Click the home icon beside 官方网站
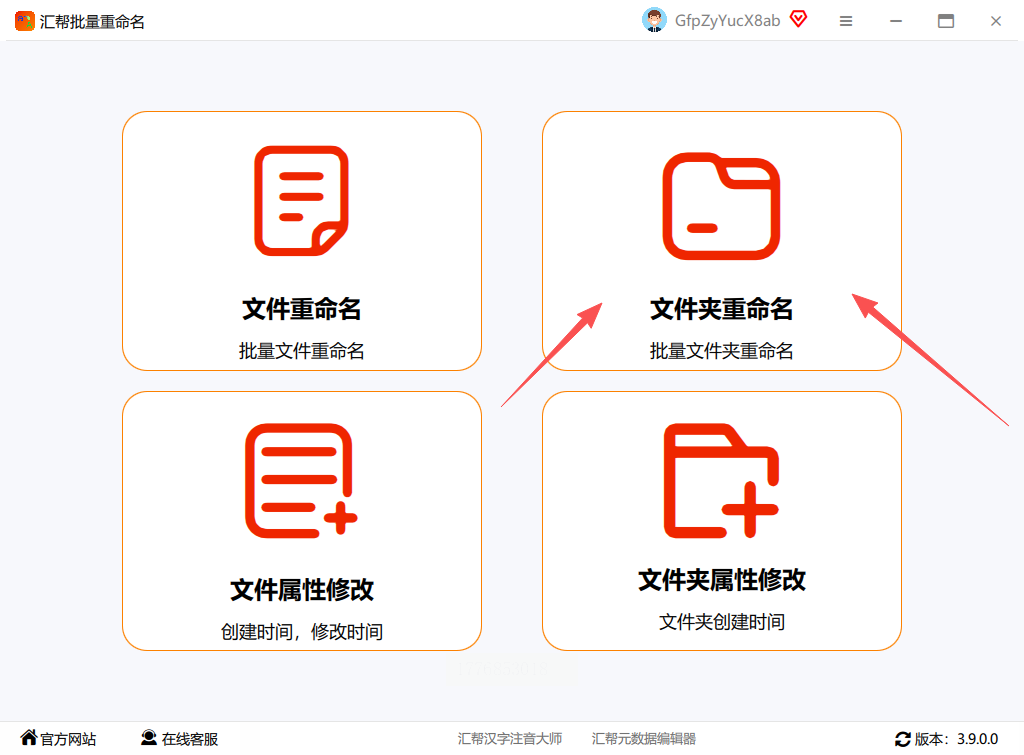Viewport: 1024px width, 755px height. point(29,737)
